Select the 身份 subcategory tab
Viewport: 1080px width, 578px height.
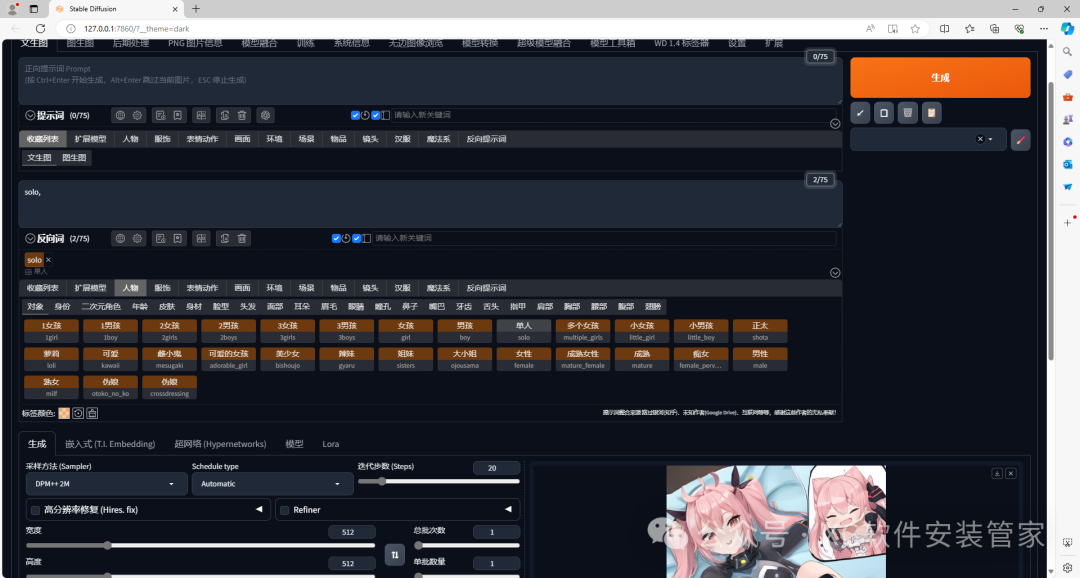[63, 307]
